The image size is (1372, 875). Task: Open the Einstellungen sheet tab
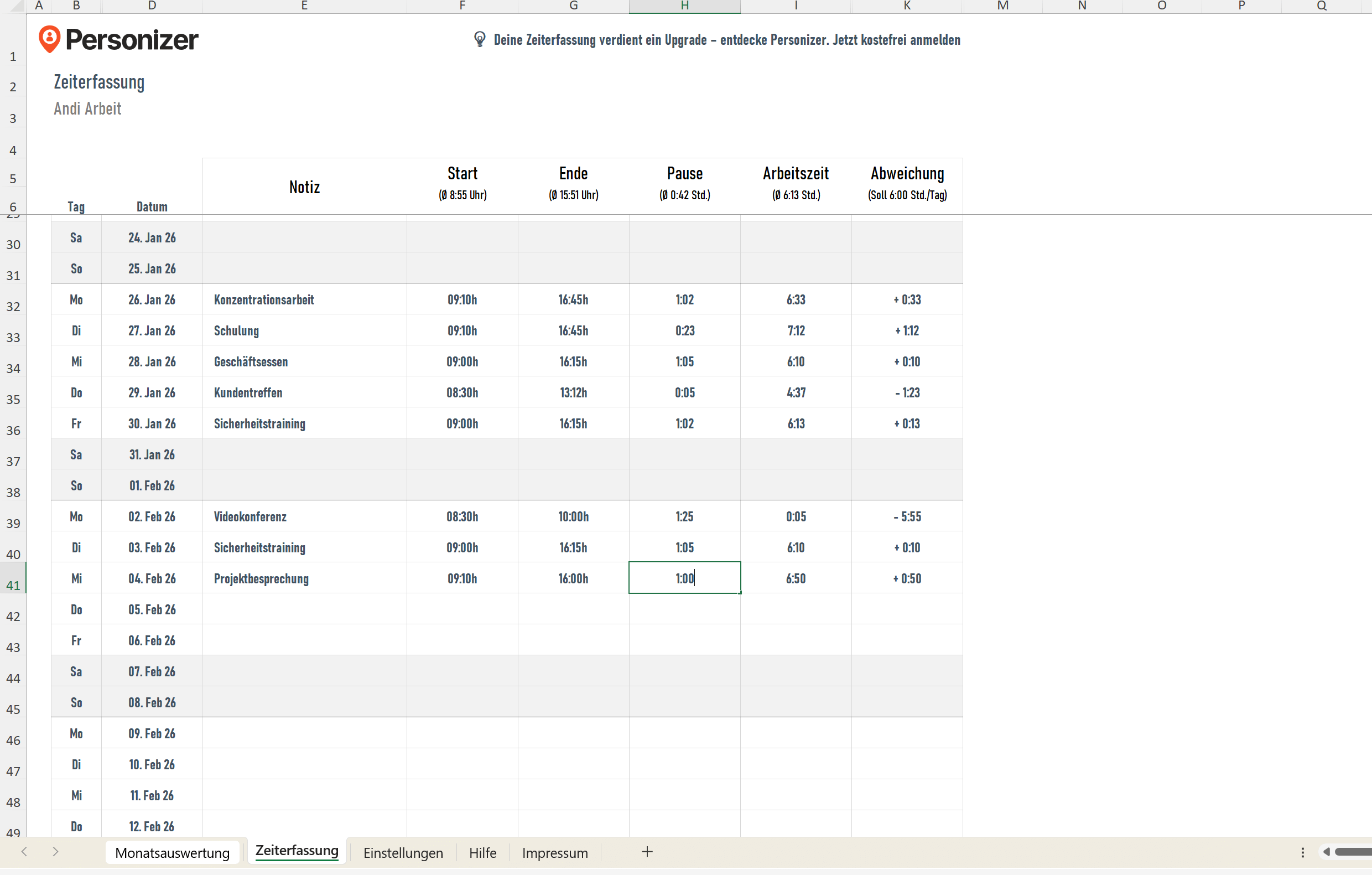click(x=403, y=852)
